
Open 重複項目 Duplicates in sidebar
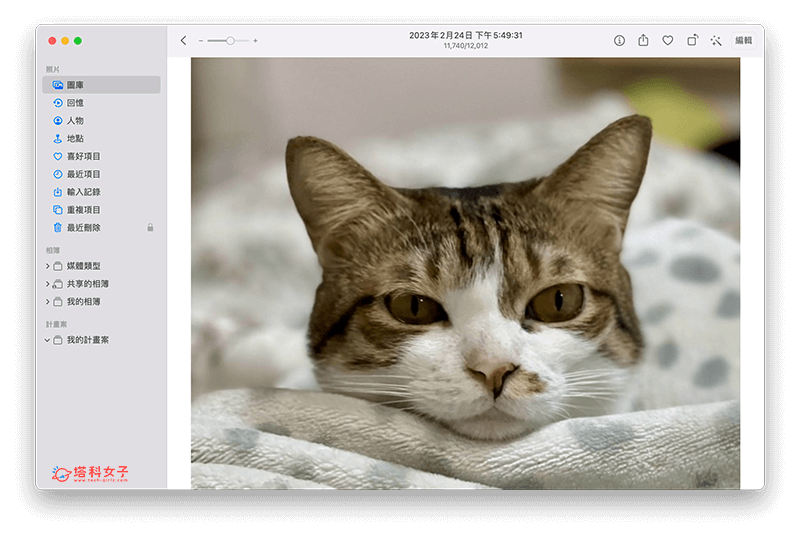(101, 210)
